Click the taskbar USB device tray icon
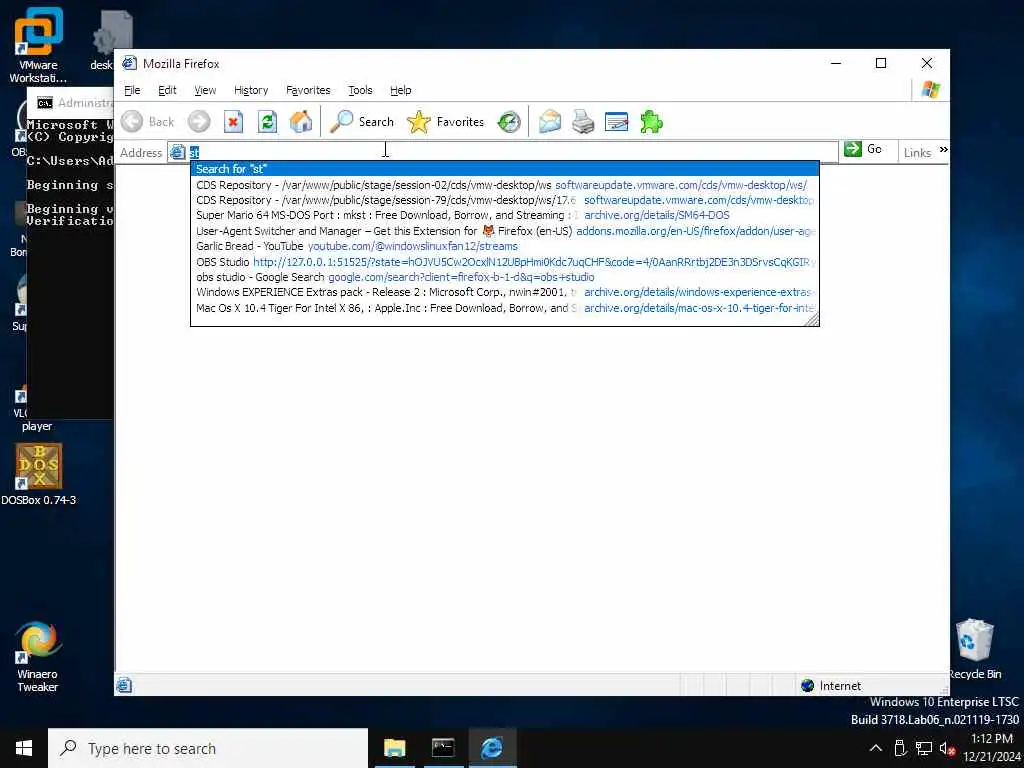1024x768 pixels. (900, 748)
